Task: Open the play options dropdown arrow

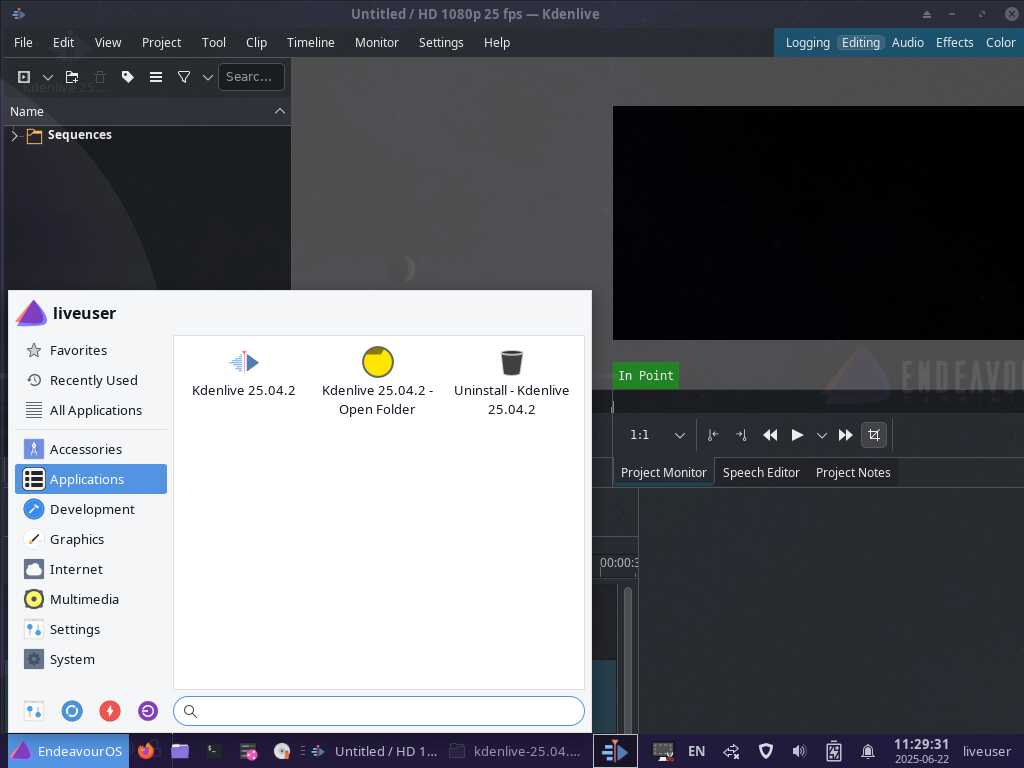Action: coord(822,435)
